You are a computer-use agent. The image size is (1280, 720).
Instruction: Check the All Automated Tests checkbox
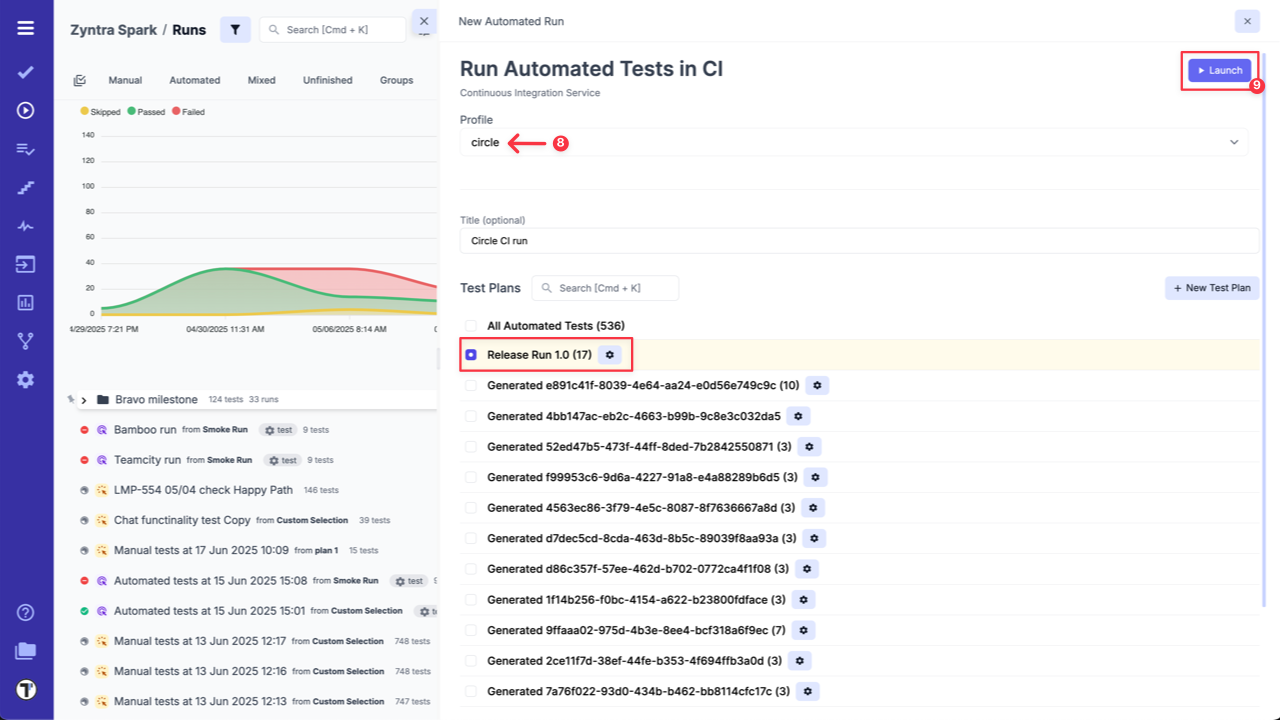tap(470, 325)
